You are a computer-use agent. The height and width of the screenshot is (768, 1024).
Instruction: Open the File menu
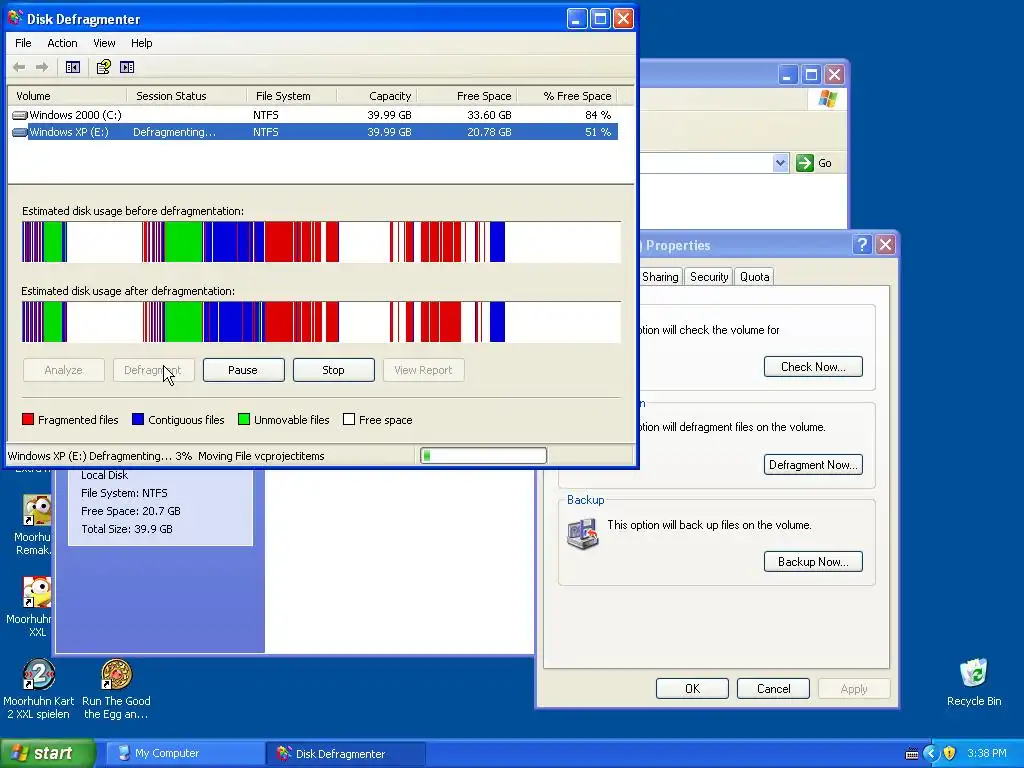click(x=23, y=43)
